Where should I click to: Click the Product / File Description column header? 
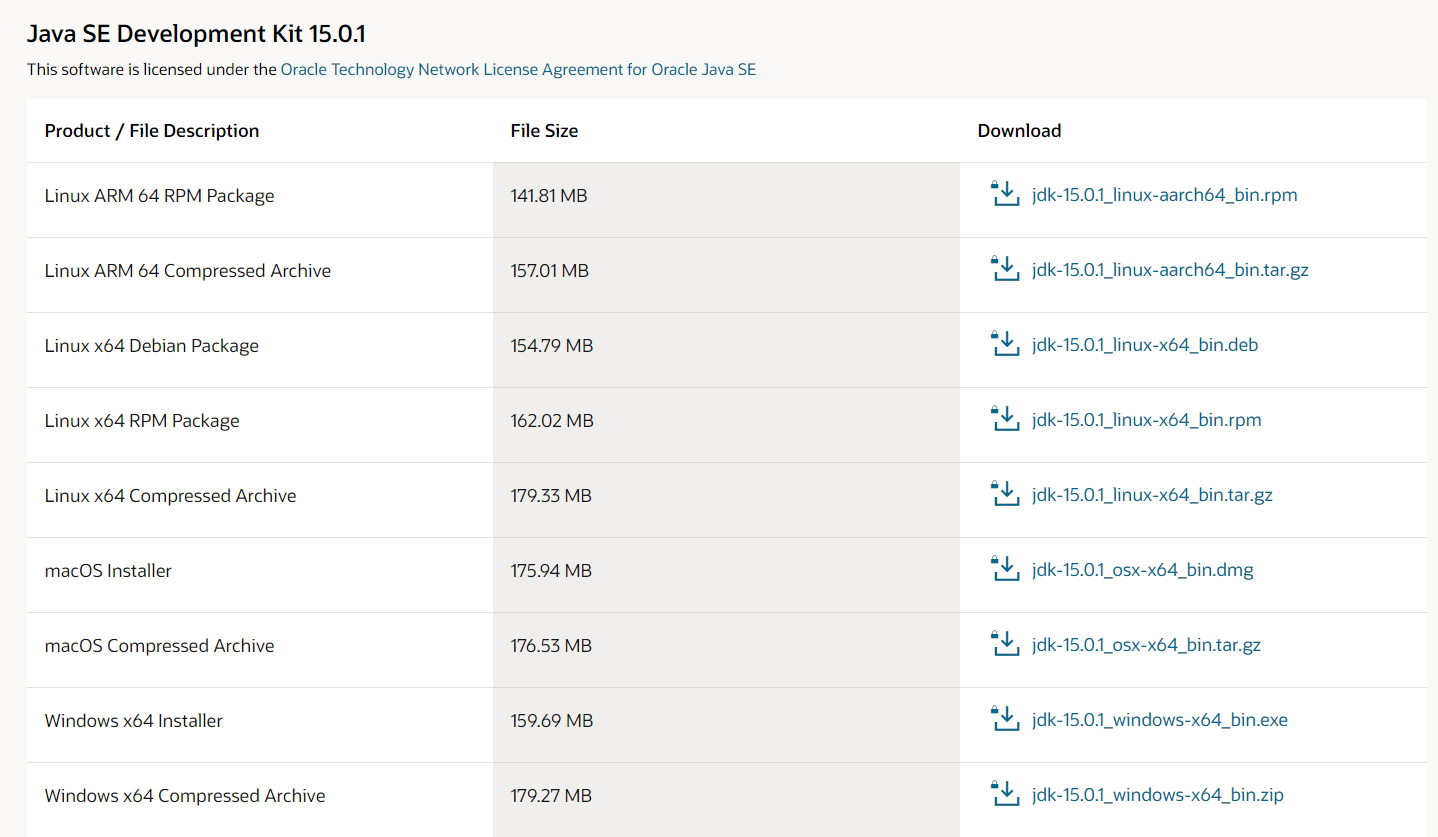(152, 131)
